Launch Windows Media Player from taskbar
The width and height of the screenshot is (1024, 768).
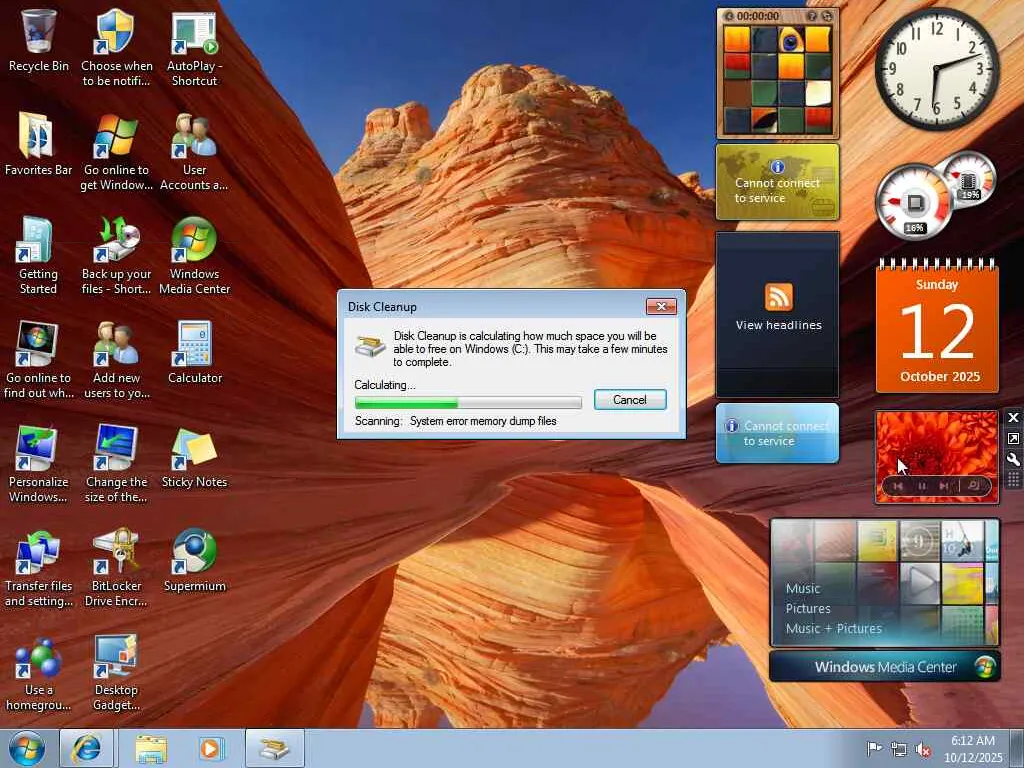tap(211, 748)
